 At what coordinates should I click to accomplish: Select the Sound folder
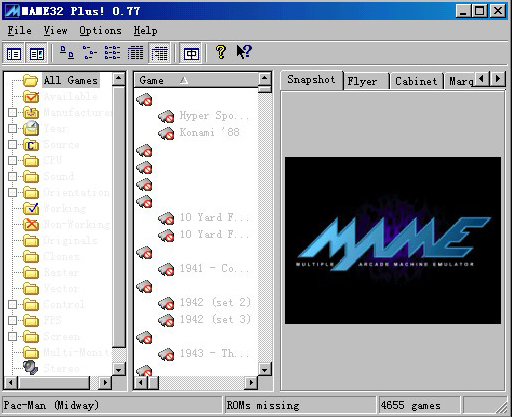pyautogui.click(x=49, y=176)
